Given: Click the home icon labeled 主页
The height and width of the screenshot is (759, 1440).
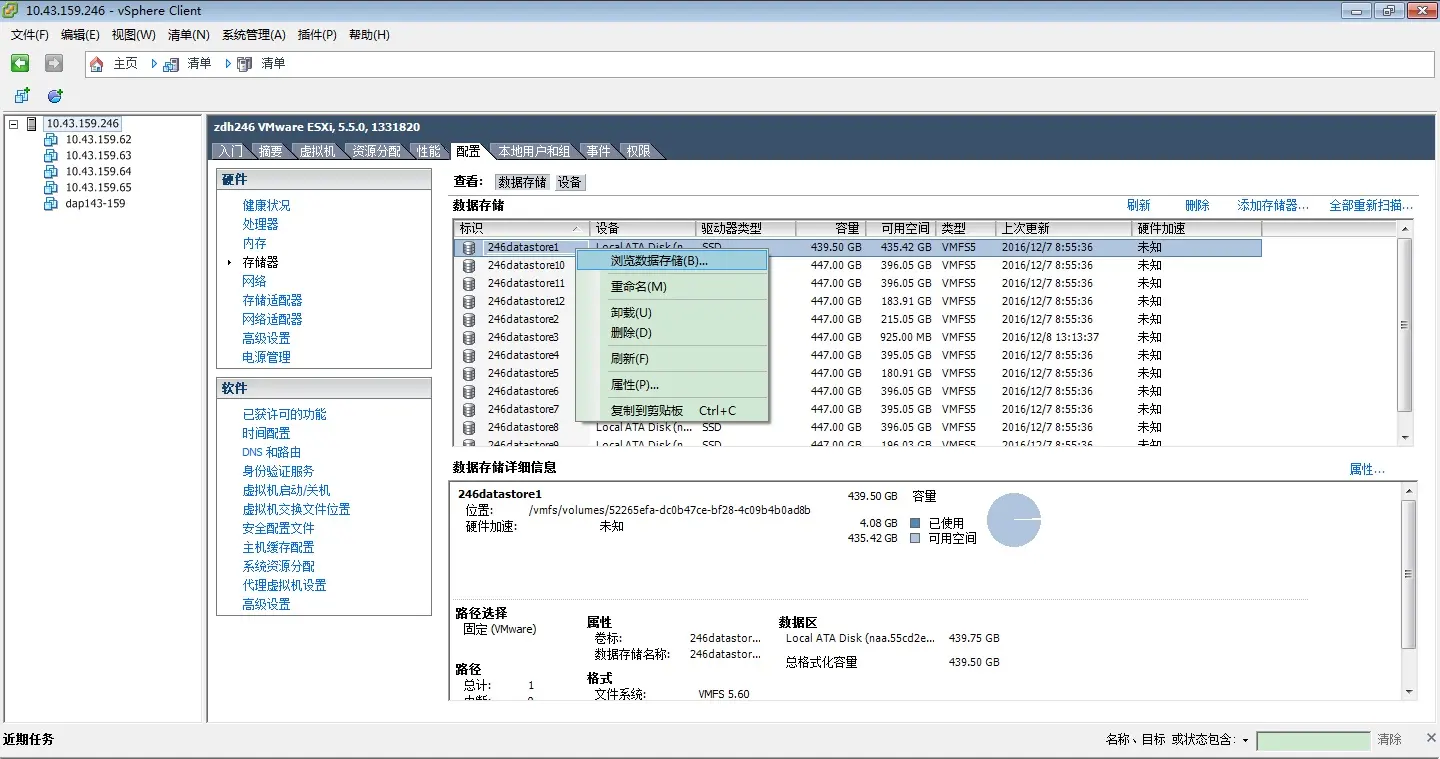Looking at the screenshot, I should 97,64.
